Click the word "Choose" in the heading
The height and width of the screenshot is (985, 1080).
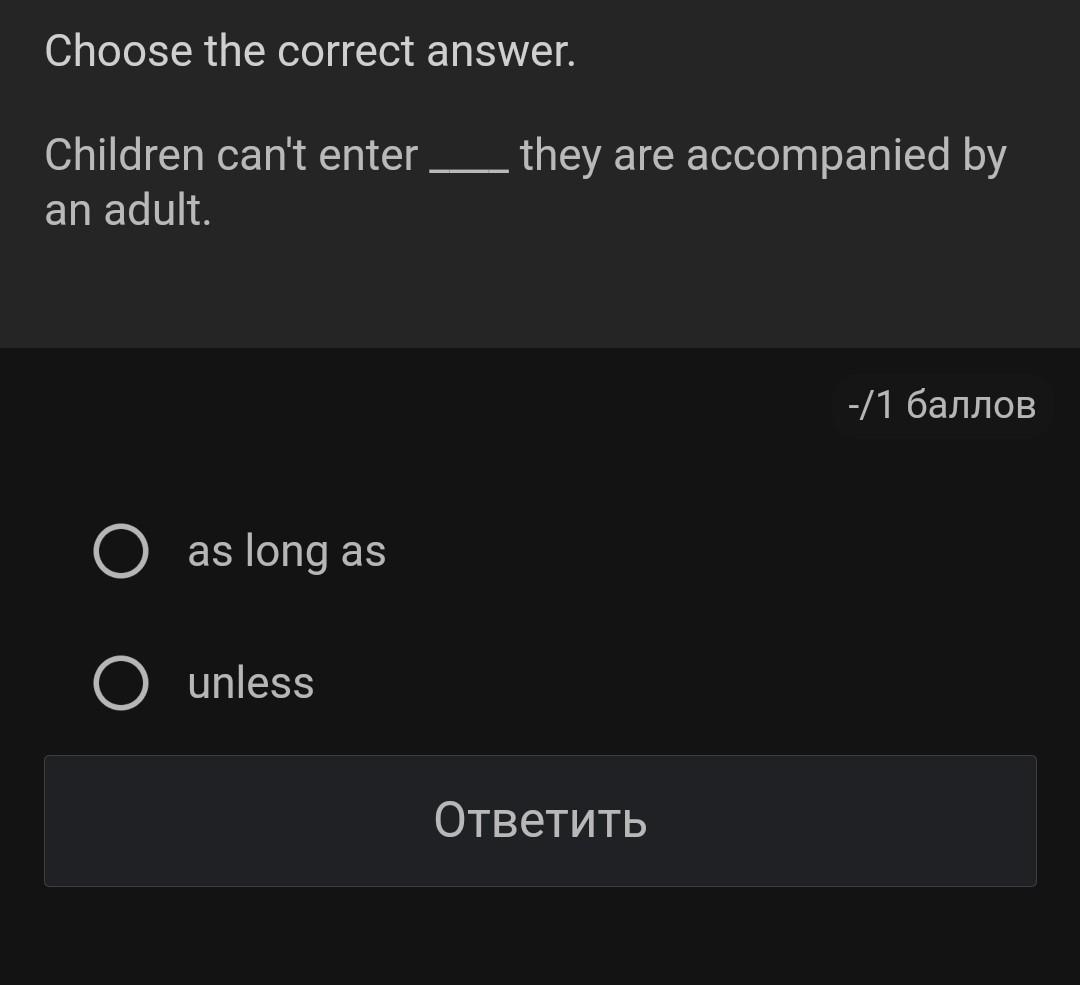[118, 51]
